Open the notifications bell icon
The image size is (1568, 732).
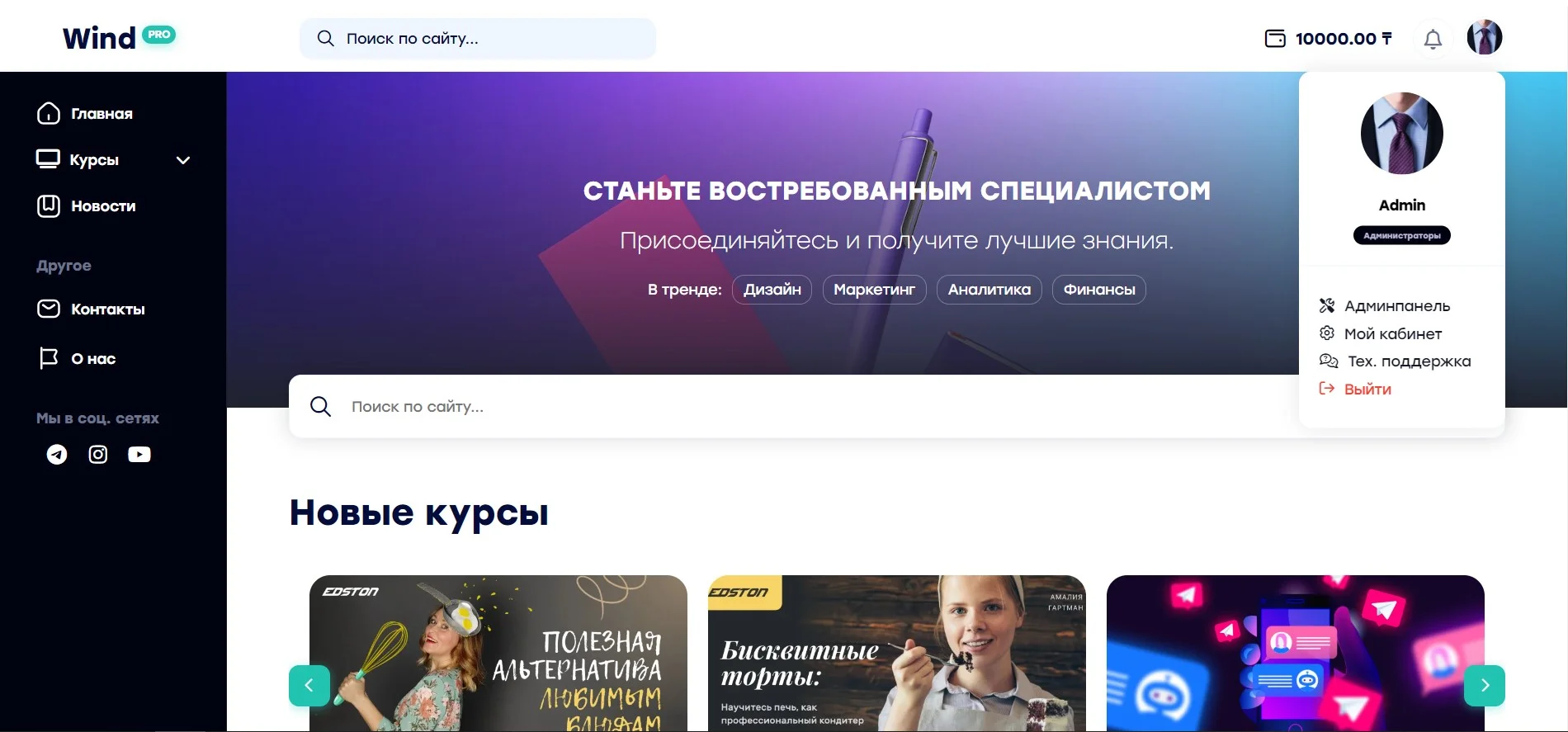point(1433,39)
